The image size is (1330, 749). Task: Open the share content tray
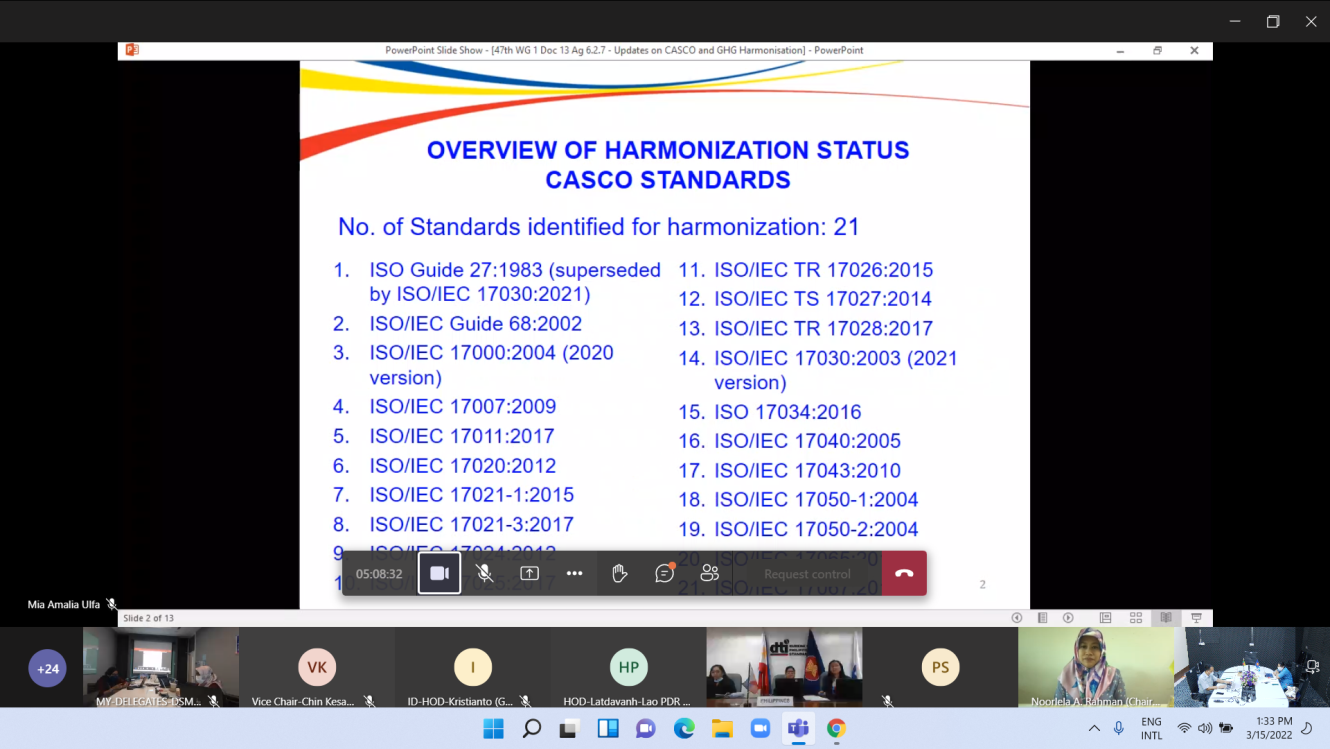click(529, 574)
